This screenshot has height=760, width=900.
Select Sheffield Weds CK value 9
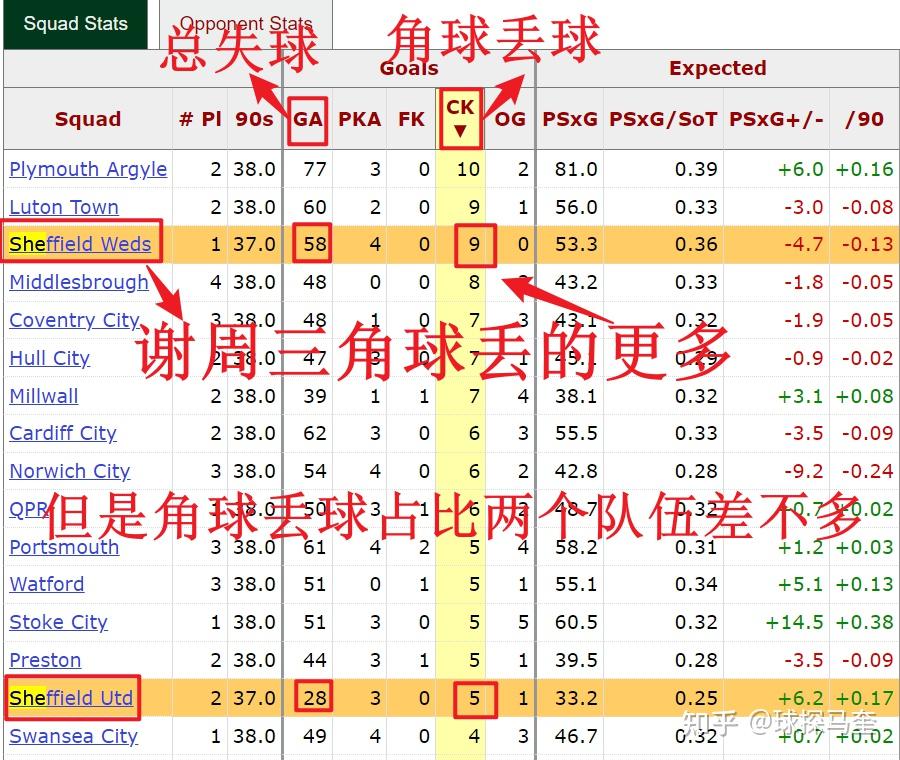pyautogui.click(x=474, y=244)
